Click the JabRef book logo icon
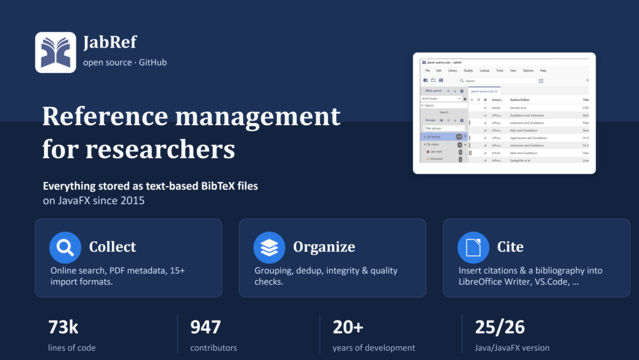Screen dimensions: 639x360 [55, 53]
